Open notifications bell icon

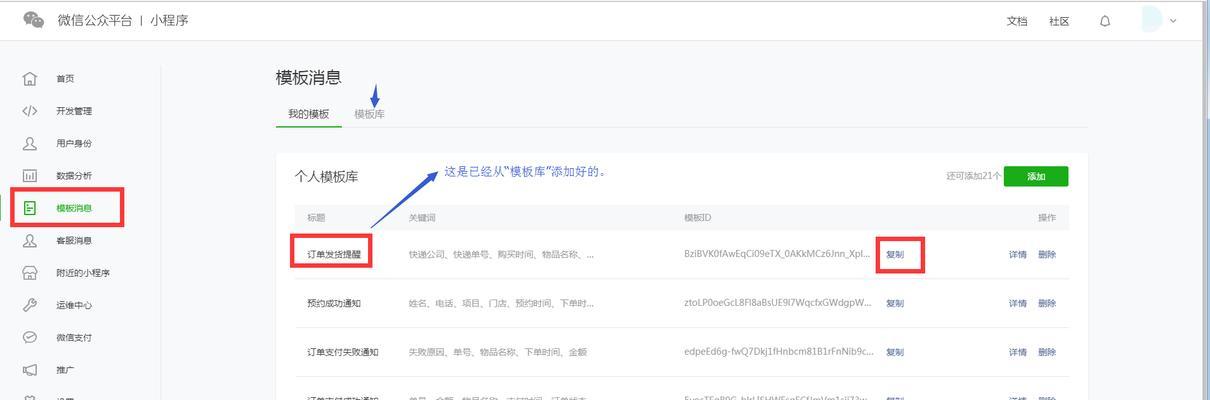tap(1105, 21)
